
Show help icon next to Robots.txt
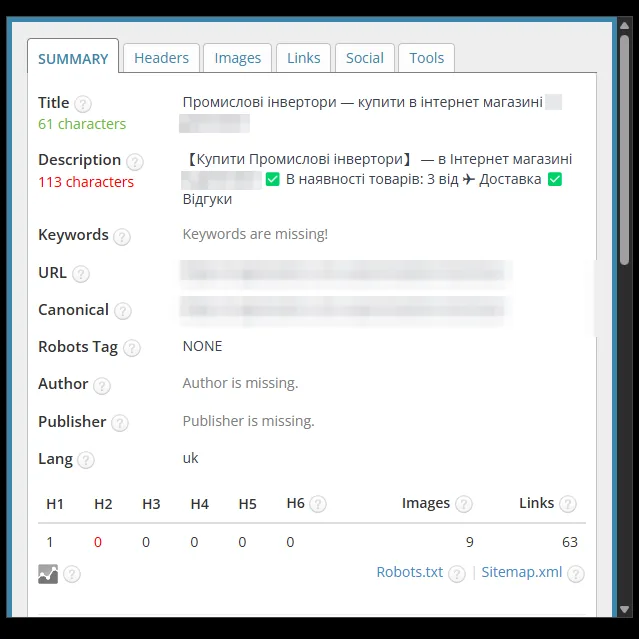click(457, 574)
